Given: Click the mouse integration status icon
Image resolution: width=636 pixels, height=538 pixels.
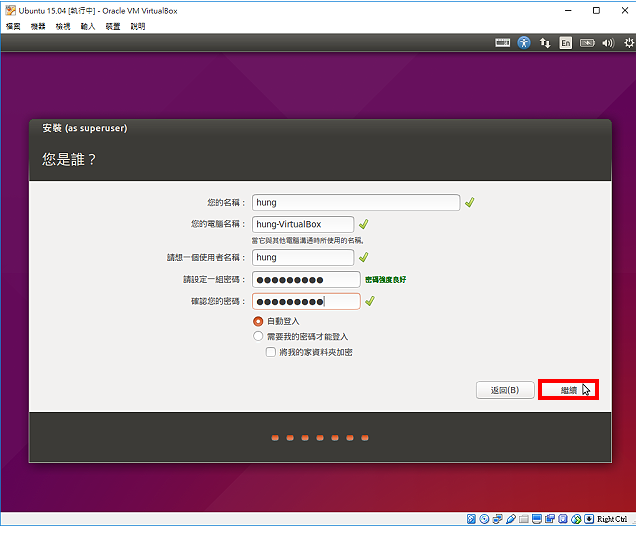Looking at the screenshot, I should [x=576, y=519].
